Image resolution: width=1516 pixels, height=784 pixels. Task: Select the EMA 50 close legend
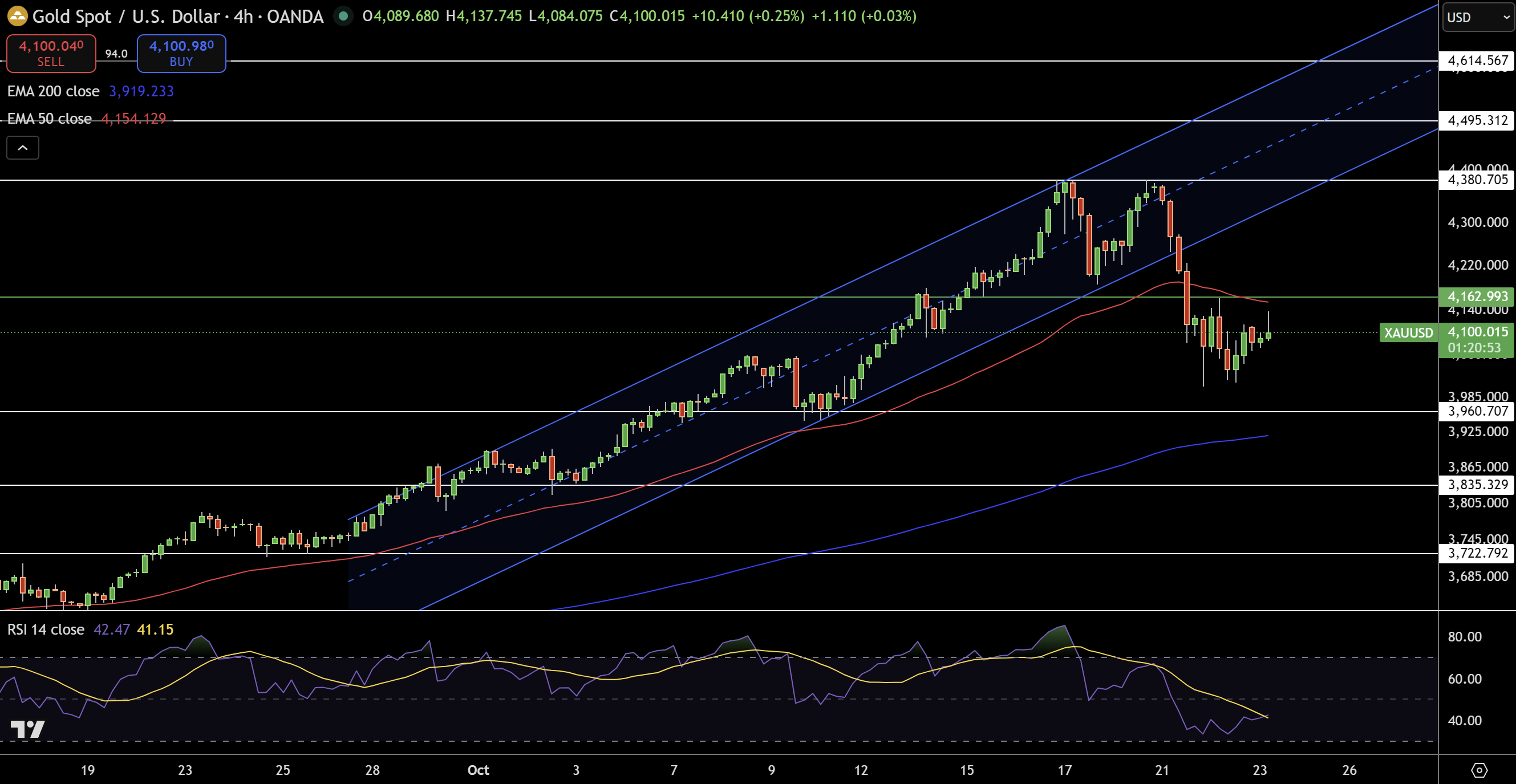click(x=50, y=119)
